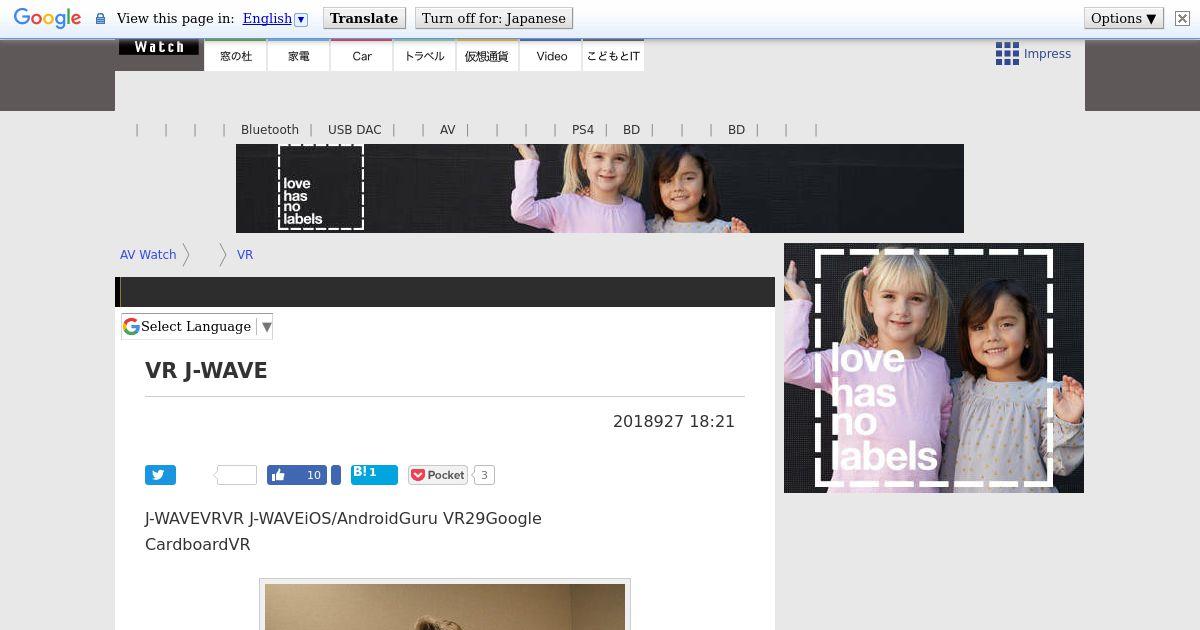This screenshot has height=630, width=1200.
Task: Click the wide love has no labels banner ad
Action: coord(600,188)
